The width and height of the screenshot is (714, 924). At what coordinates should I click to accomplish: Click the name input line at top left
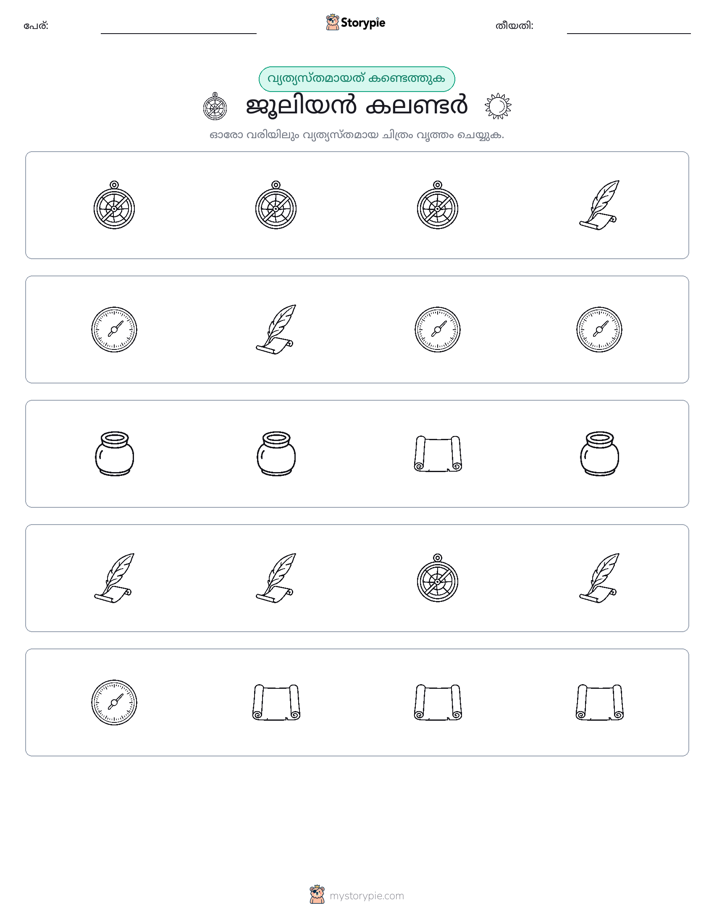click(178, 33)
